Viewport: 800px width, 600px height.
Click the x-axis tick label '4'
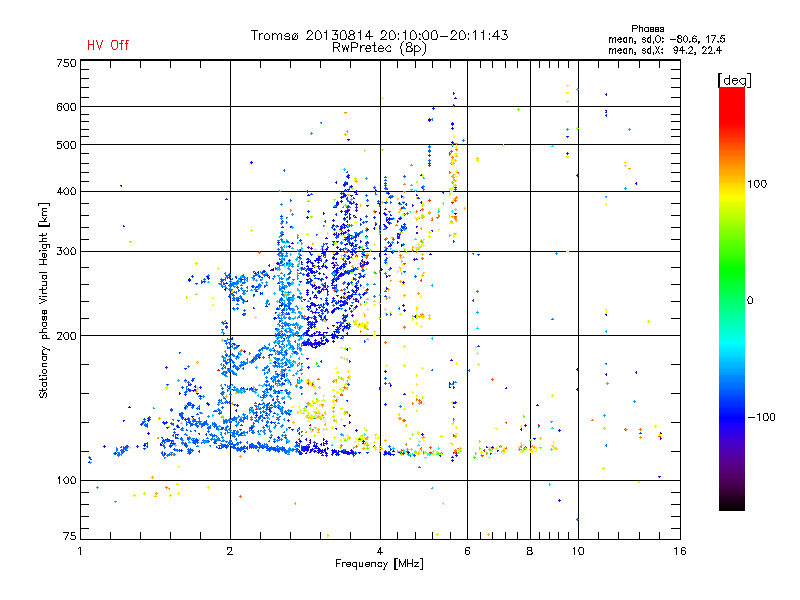click(x=380, y=551)
